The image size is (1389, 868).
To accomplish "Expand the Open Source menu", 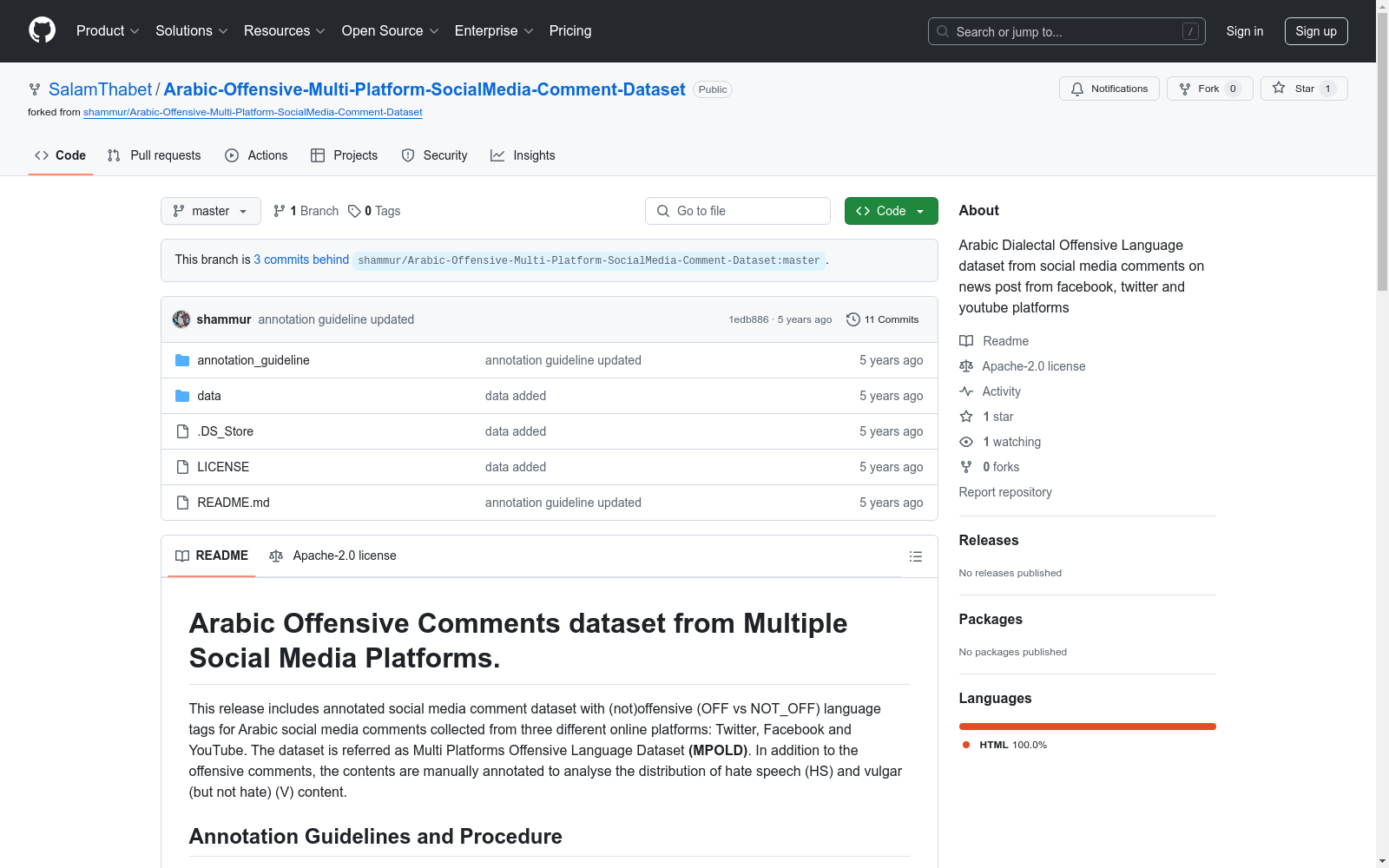I will (390, 31).
